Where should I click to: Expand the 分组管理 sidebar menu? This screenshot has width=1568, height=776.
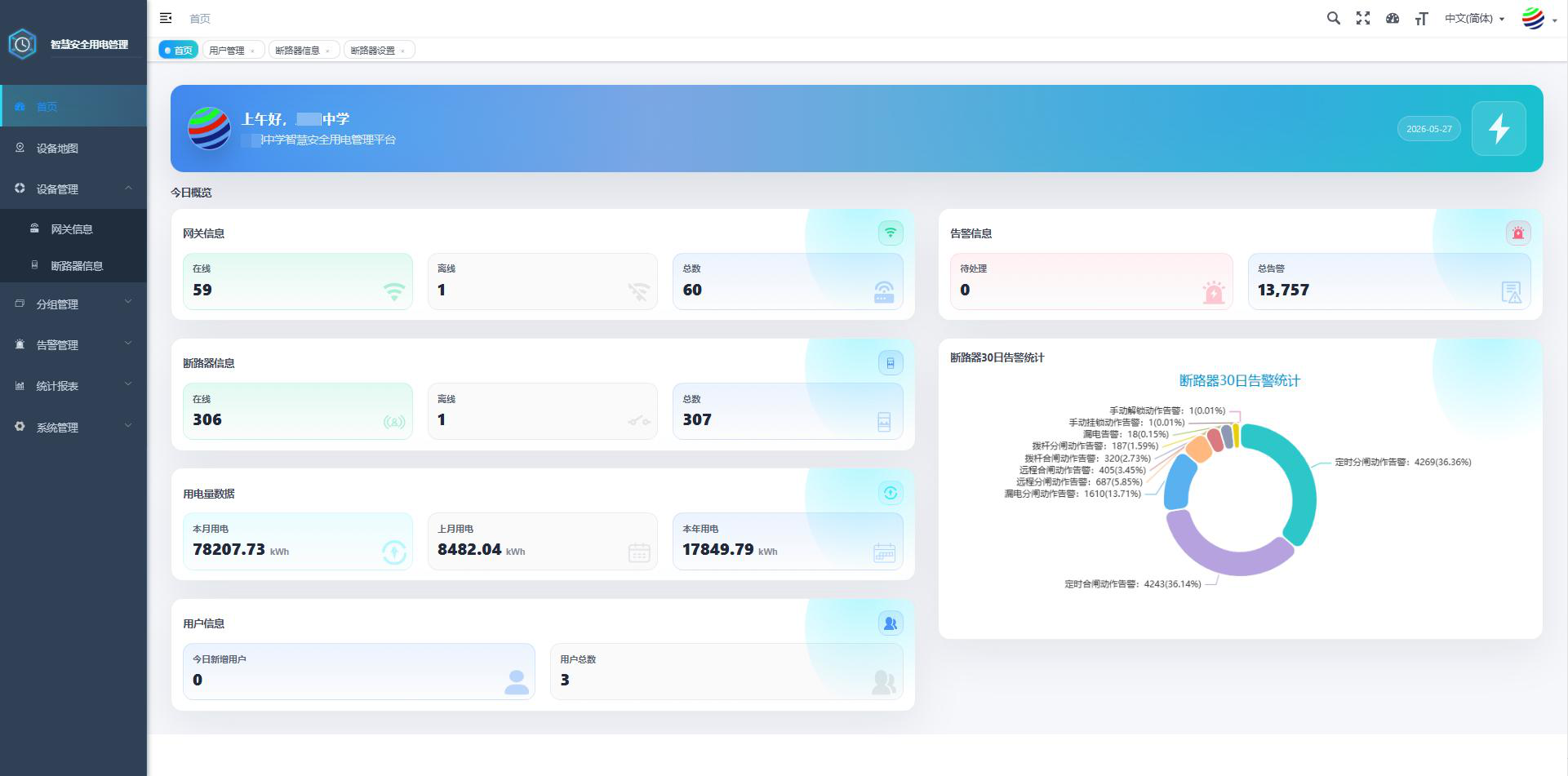[73, 304]
